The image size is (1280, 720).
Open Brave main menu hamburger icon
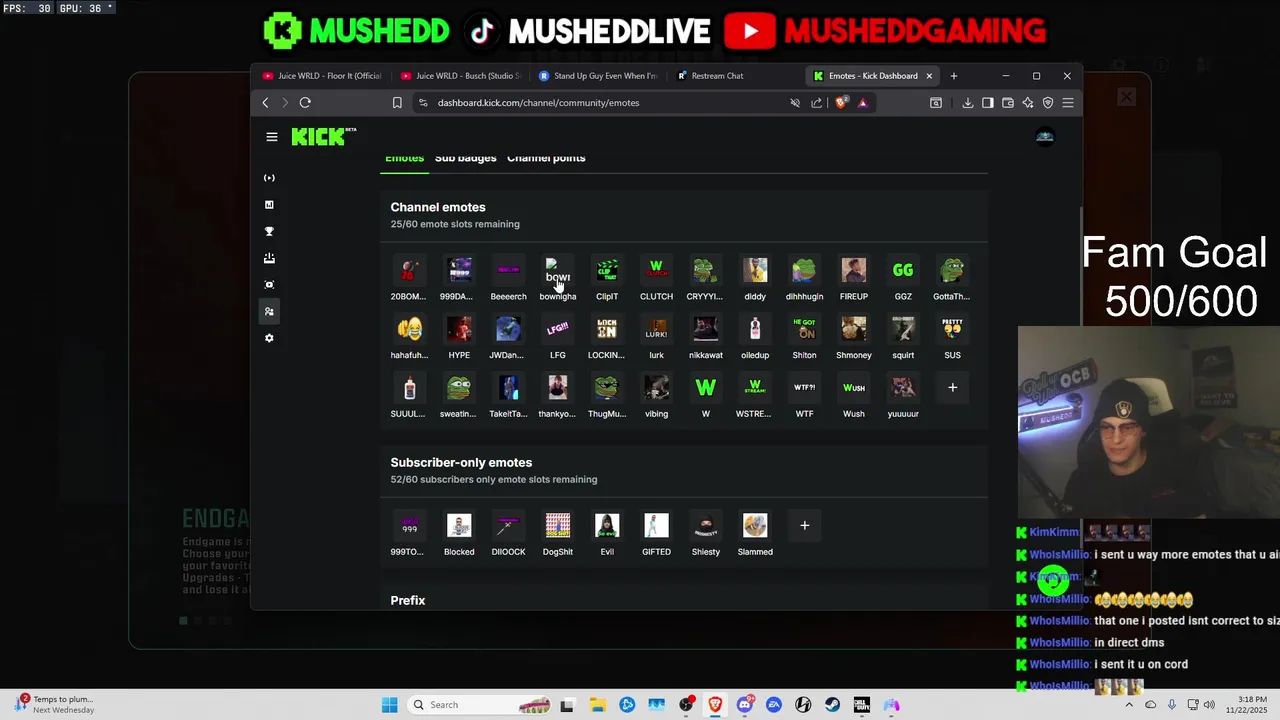tap(1068, 102)
